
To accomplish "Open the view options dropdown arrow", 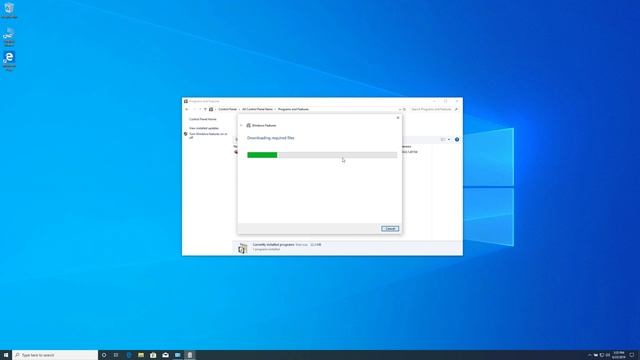I will 449,140.
